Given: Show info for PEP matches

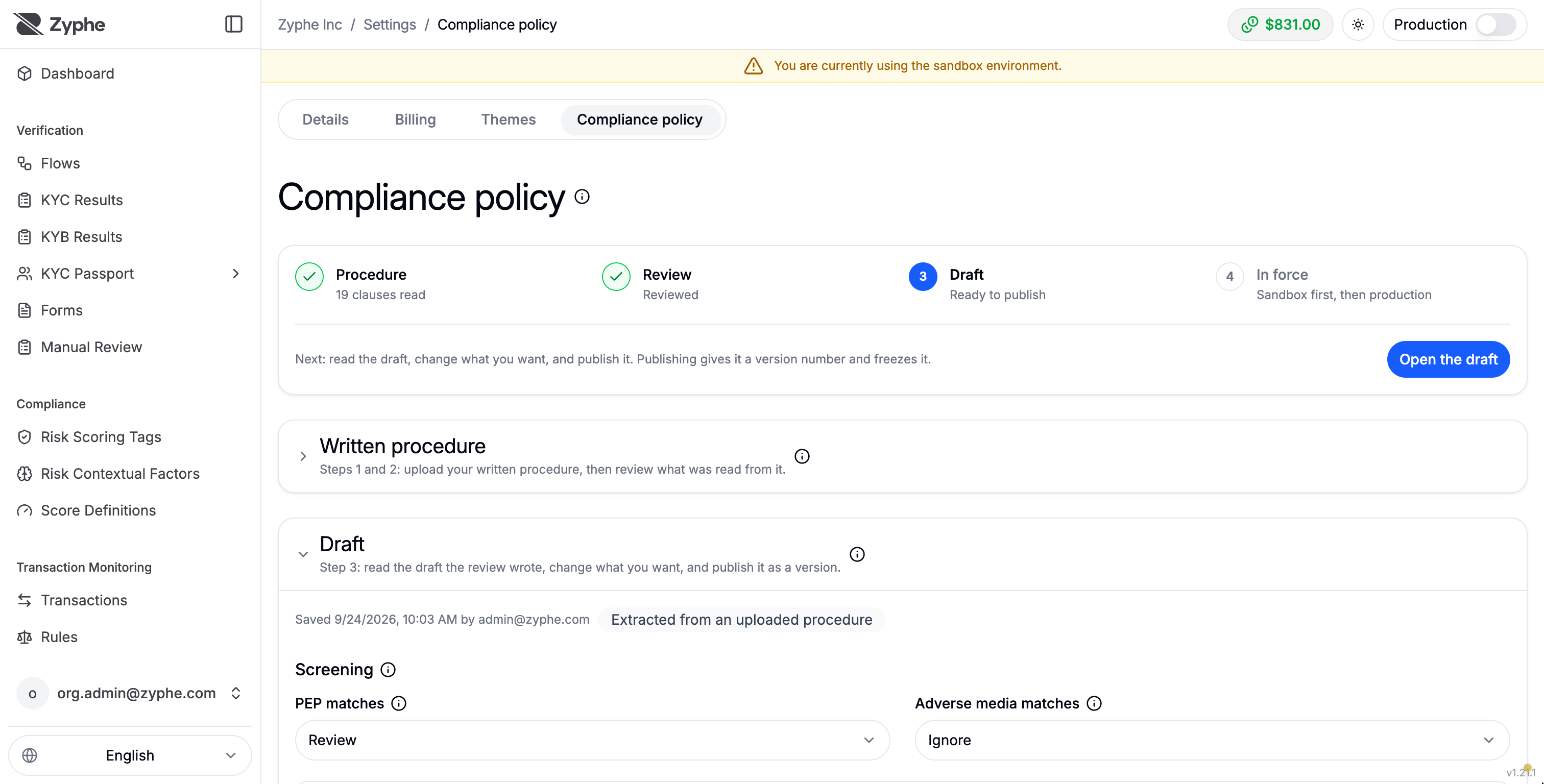Looking at the screenshot, I should (x=399, y=704).
